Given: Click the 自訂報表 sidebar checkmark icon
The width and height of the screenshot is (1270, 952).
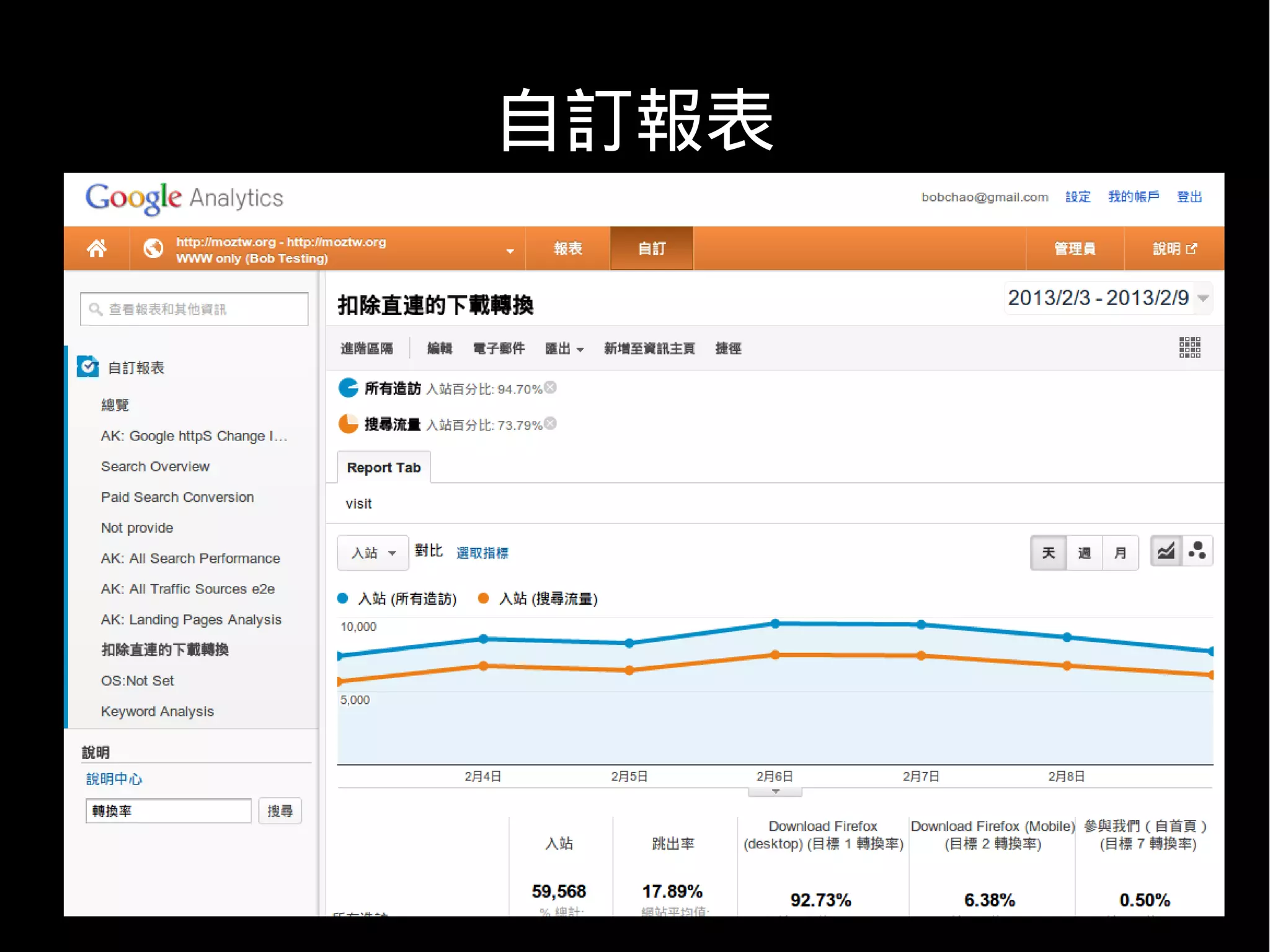Looking at the screenshot, I should tap(87, 367).
